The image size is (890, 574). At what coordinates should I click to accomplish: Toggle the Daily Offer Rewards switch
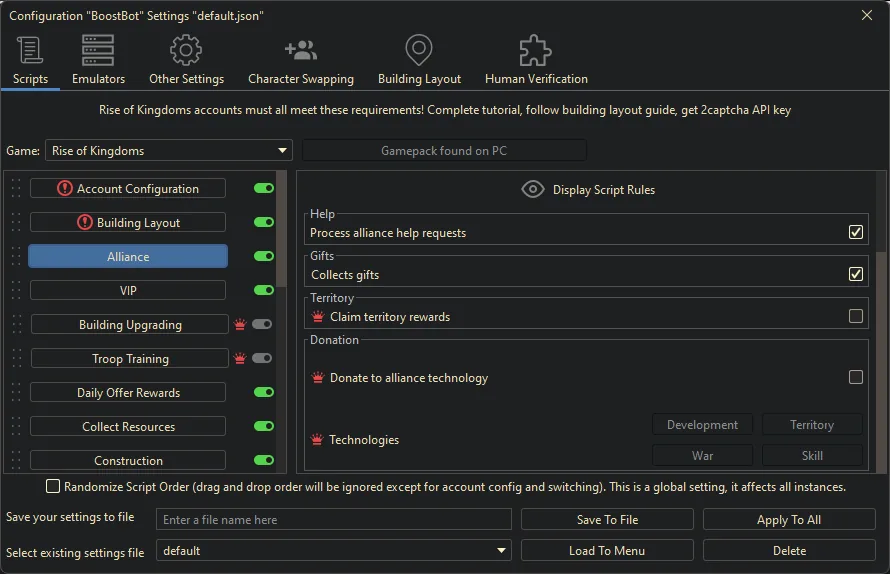[264, 392]
